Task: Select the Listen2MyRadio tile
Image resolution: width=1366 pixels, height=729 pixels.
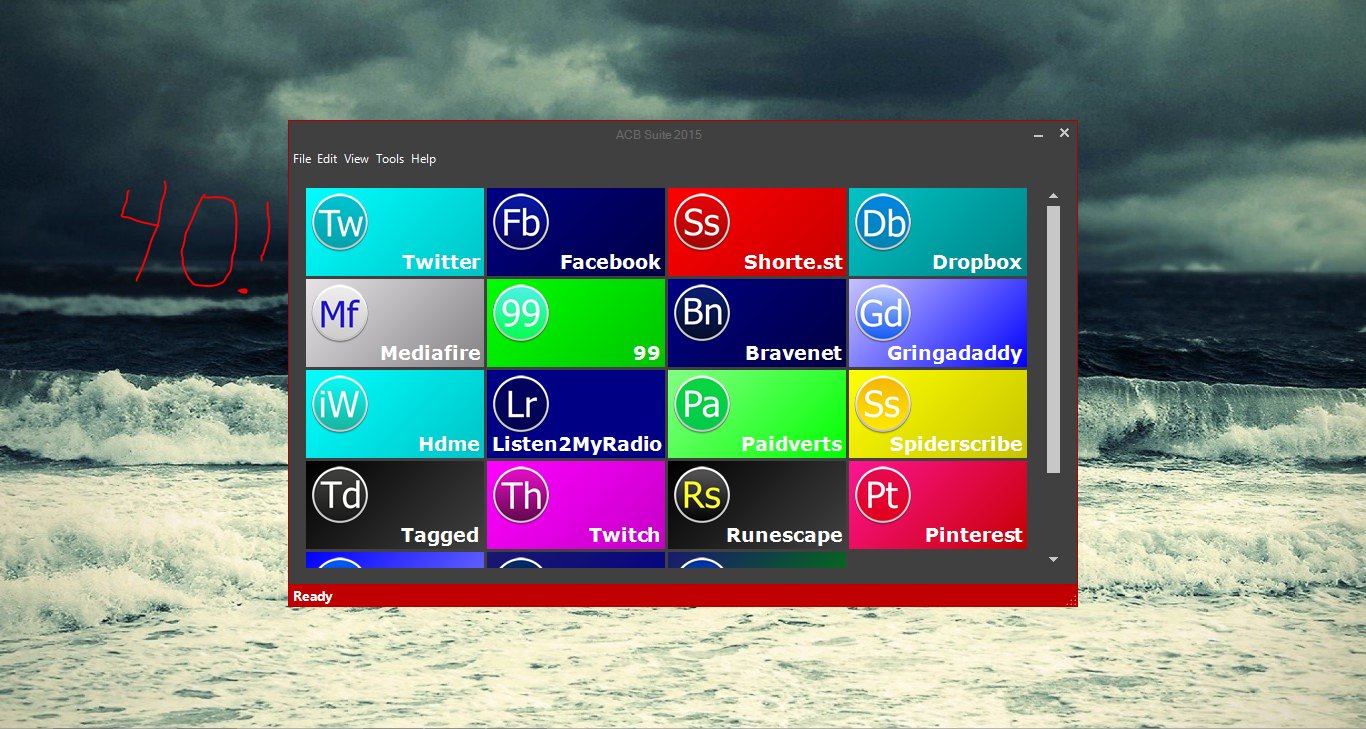Action: click(x=576, y=414)
